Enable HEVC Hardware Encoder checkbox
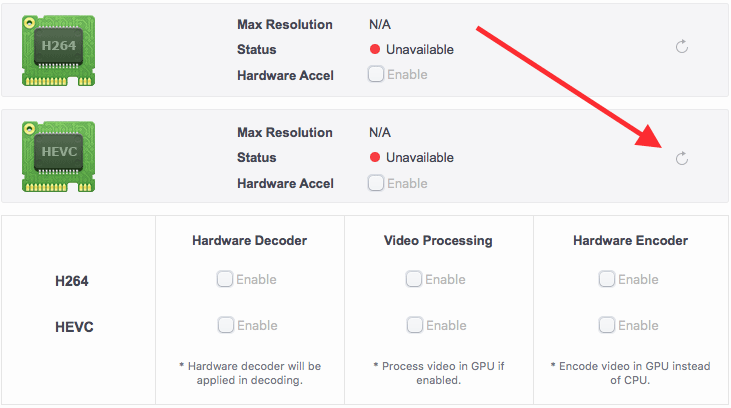This screenshot has width=731, height=408. click(606, 324)
